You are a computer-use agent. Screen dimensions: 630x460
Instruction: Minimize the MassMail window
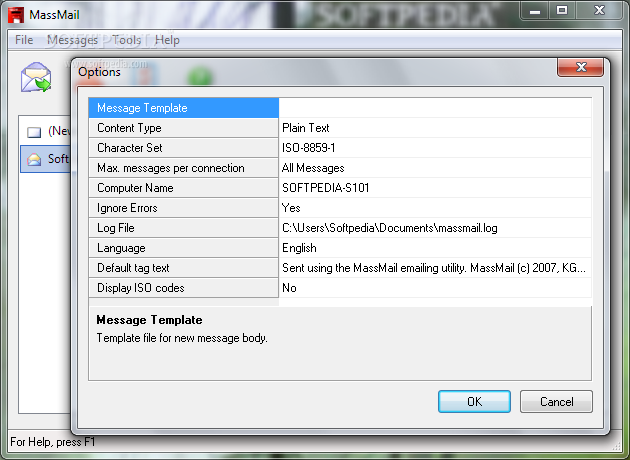tap(534, 11)
